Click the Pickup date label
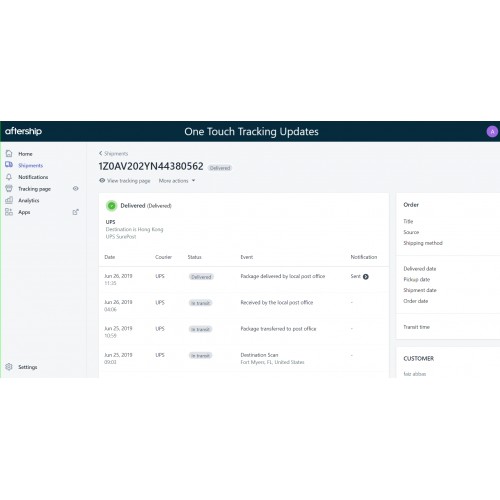 pos(417,279)
